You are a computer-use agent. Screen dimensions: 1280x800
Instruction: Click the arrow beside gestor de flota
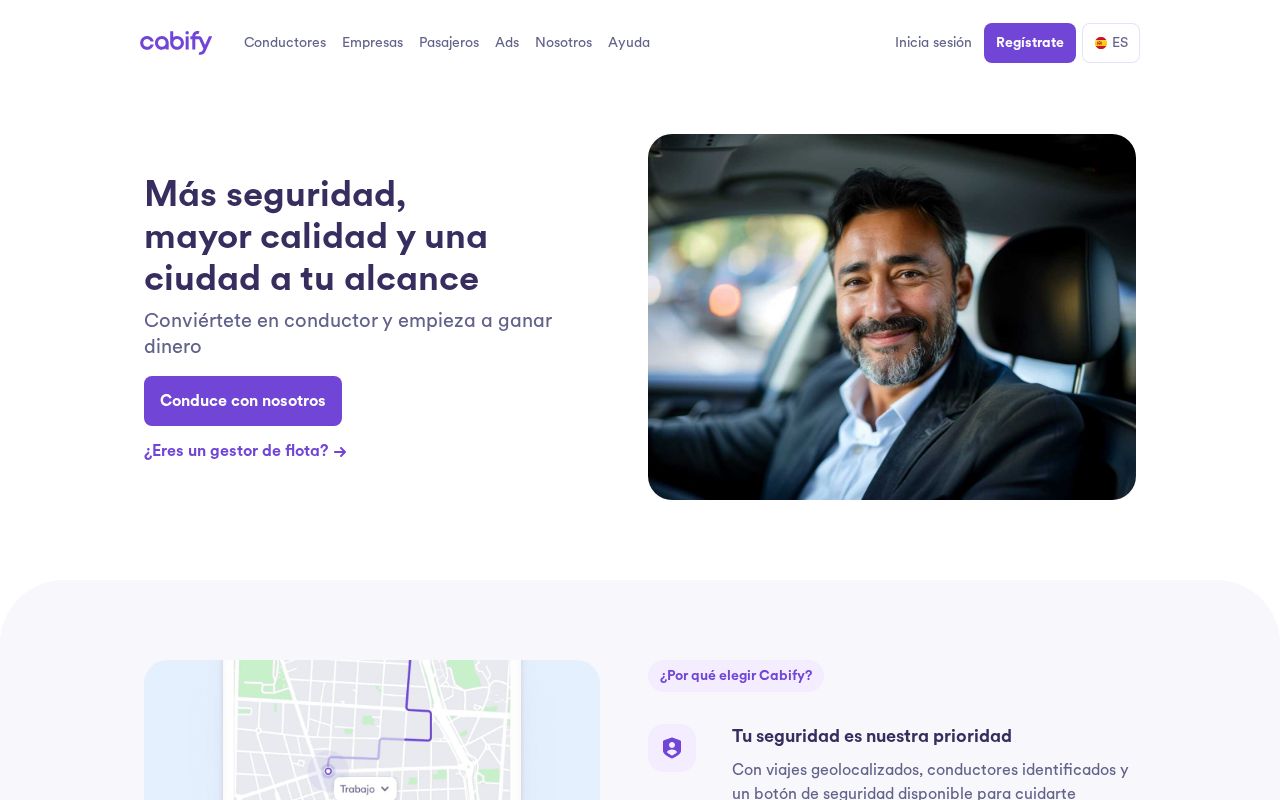[x=340, y=452]
